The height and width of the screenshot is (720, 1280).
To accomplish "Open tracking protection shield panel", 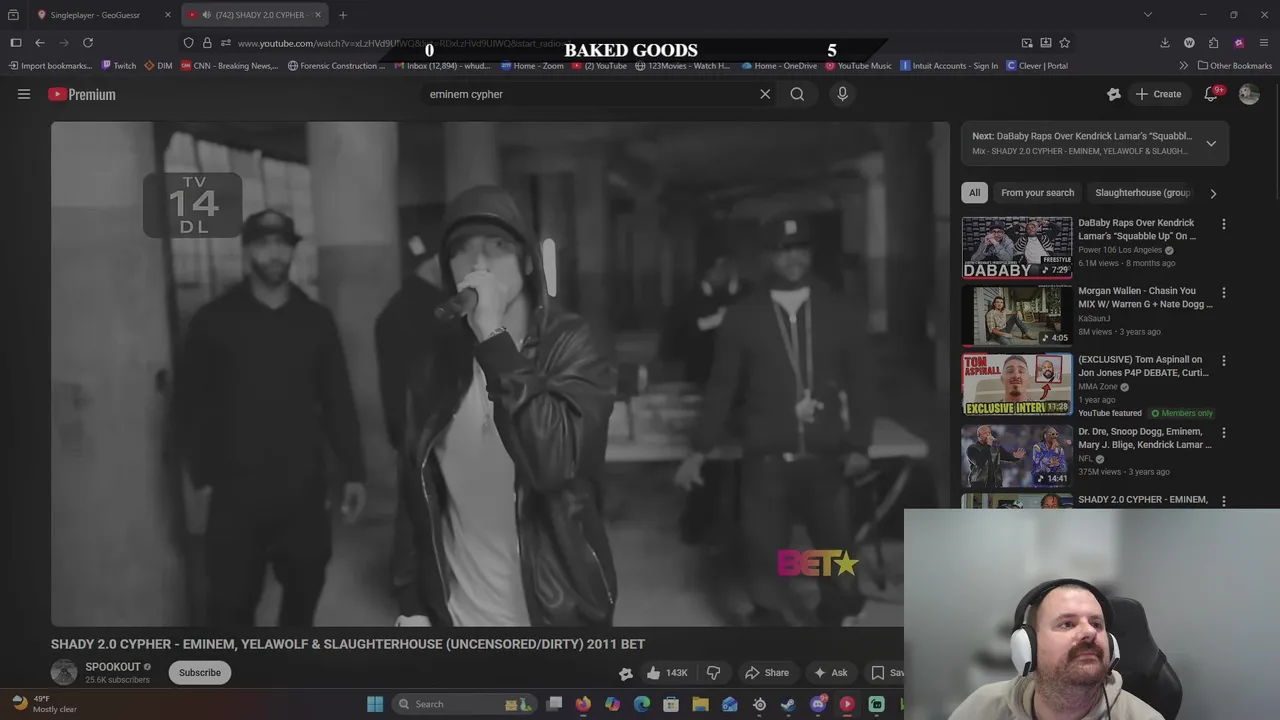I will pos(188,43).
